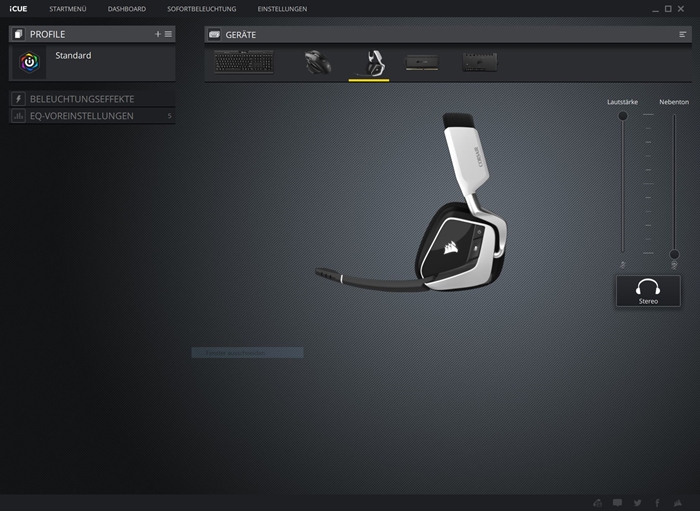The height and width of the screenshot is (511, 700).
Task: Select the RAM memory device icon
Action: click(421, 62)
